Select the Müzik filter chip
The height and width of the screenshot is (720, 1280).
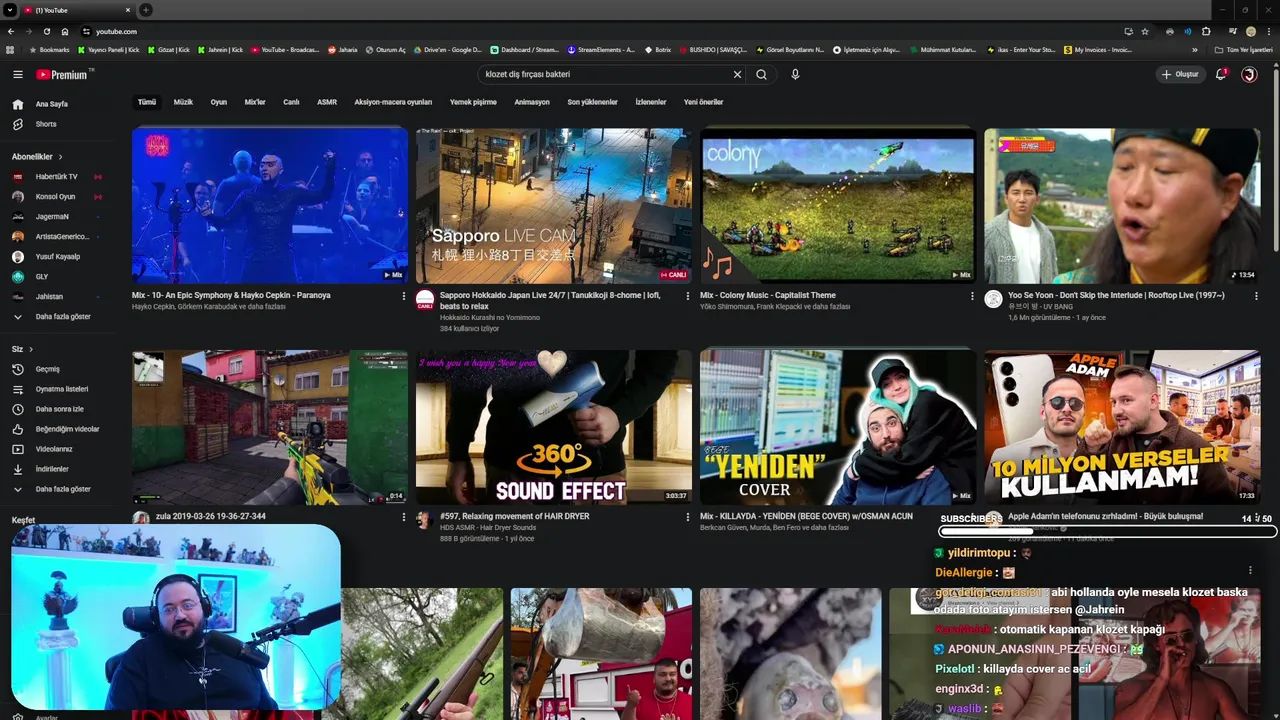point(183,102)
